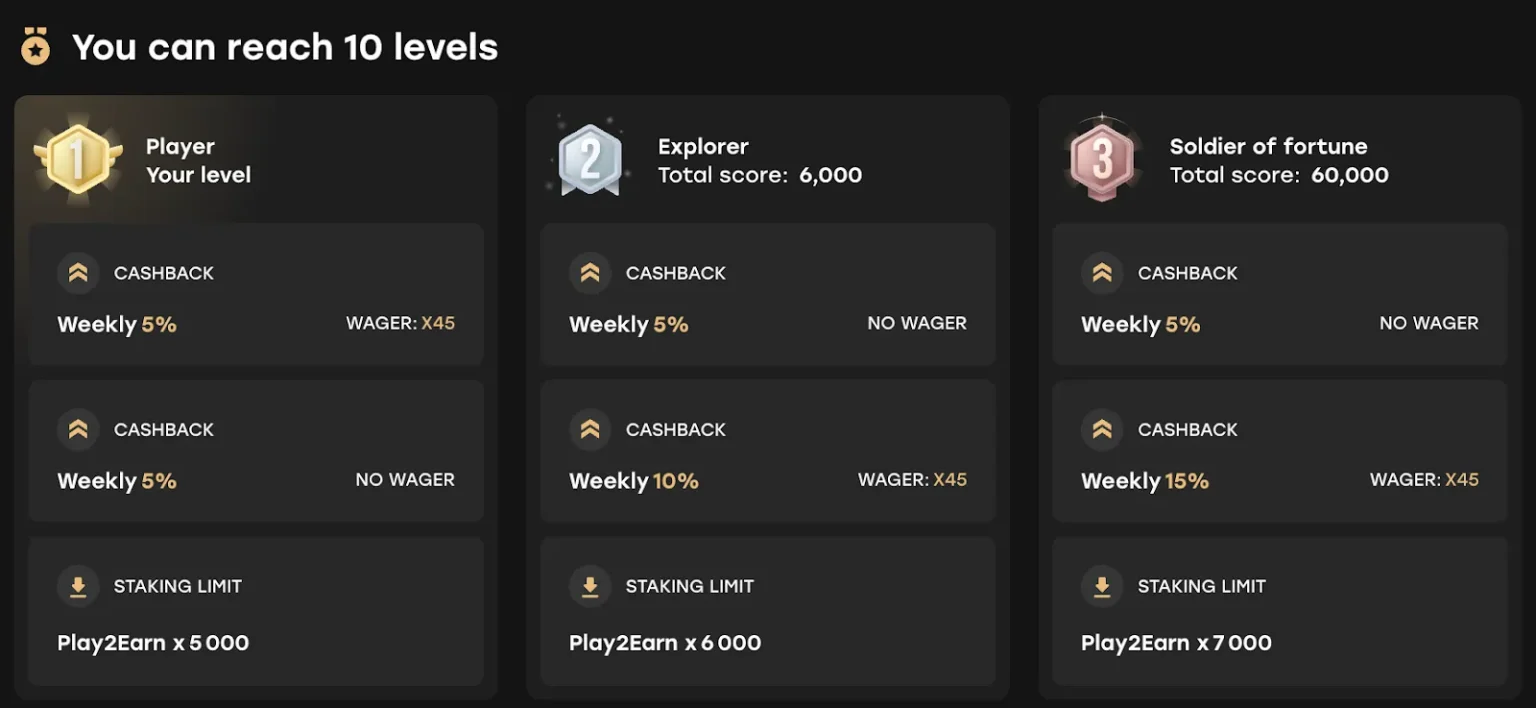This screenshot has height=708, width=1536.
Task: Click Explorer's 'Total score: 6,000' text
Action: 760,175
